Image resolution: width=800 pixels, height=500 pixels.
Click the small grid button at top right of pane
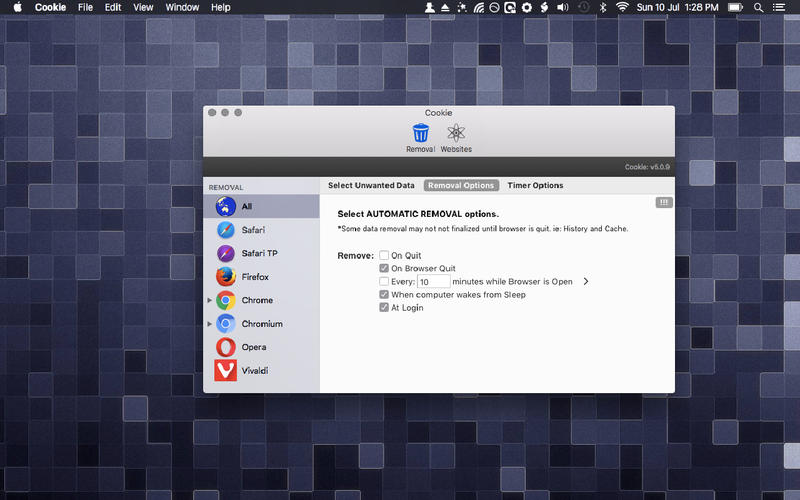(664, 203)
